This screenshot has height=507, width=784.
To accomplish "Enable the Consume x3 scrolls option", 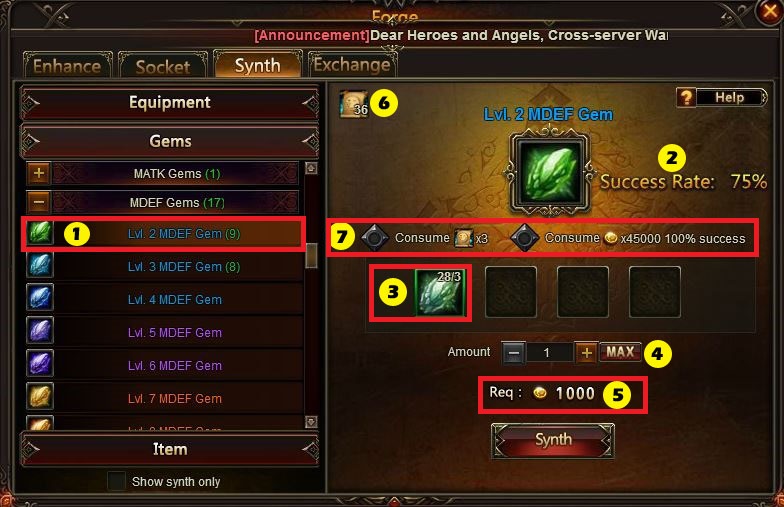I will pos(374,238).
